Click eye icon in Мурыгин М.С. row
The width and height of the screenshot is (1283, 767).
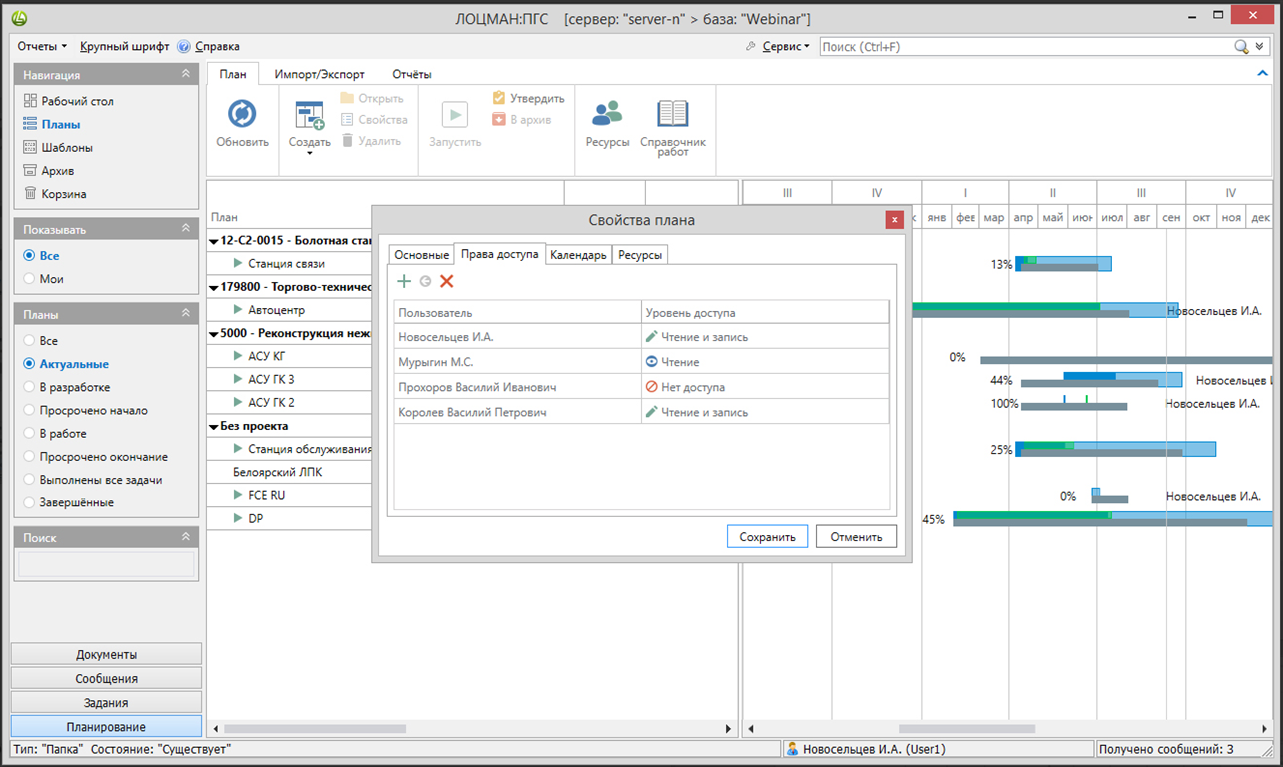pyautogui.click(x=651, y=362)
